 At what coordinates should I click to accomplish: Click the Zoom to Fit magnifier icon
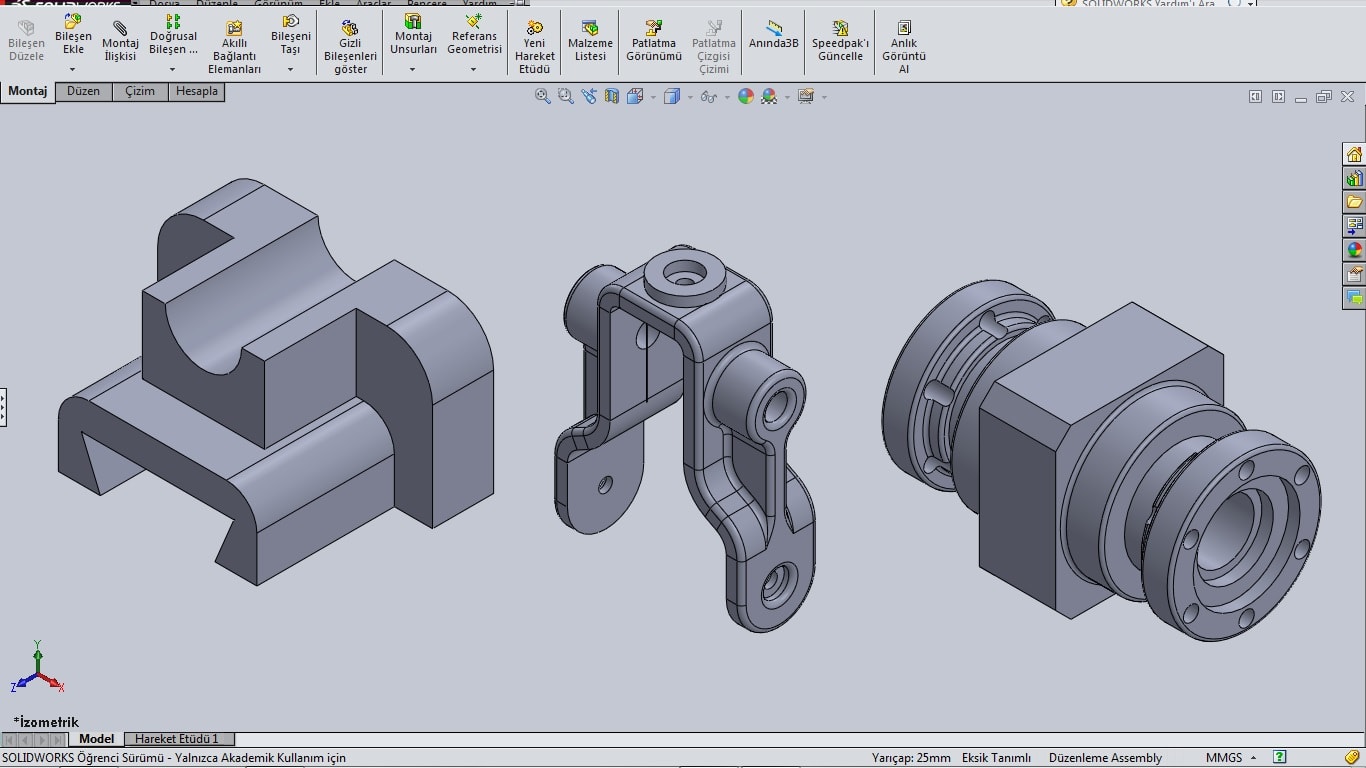(x=542, y=96)
